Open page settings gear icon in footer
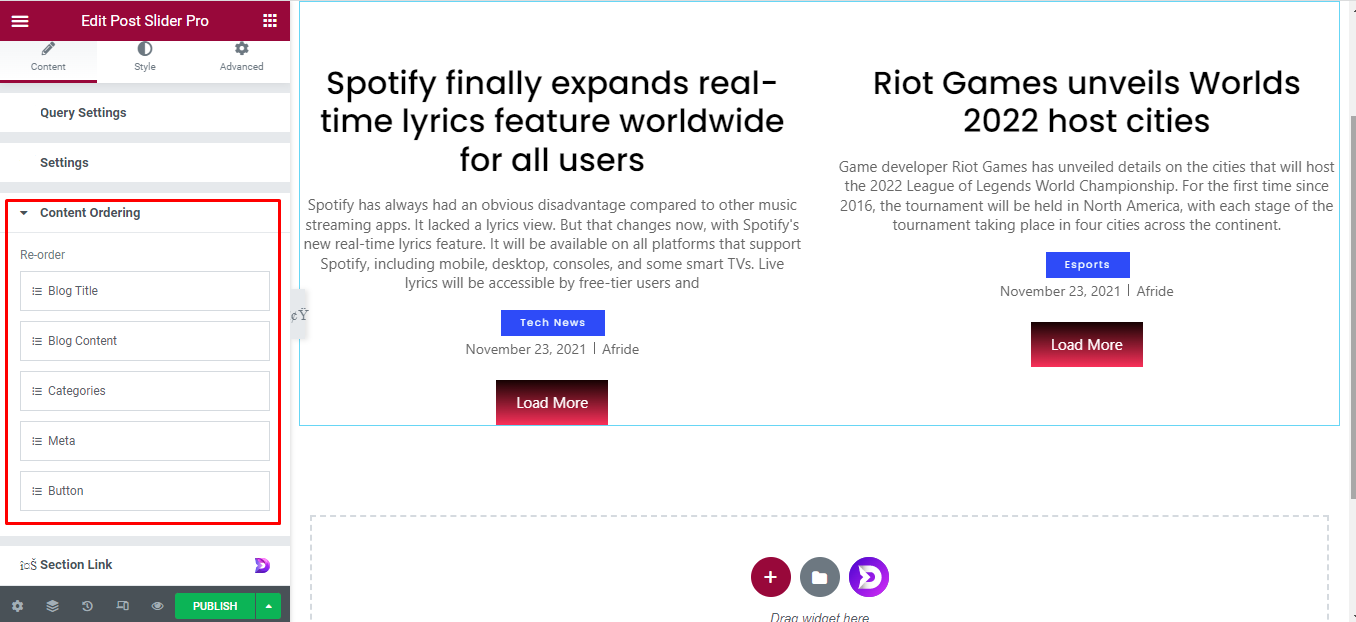This screenshot has height=622, width=1356. point(17,606)
